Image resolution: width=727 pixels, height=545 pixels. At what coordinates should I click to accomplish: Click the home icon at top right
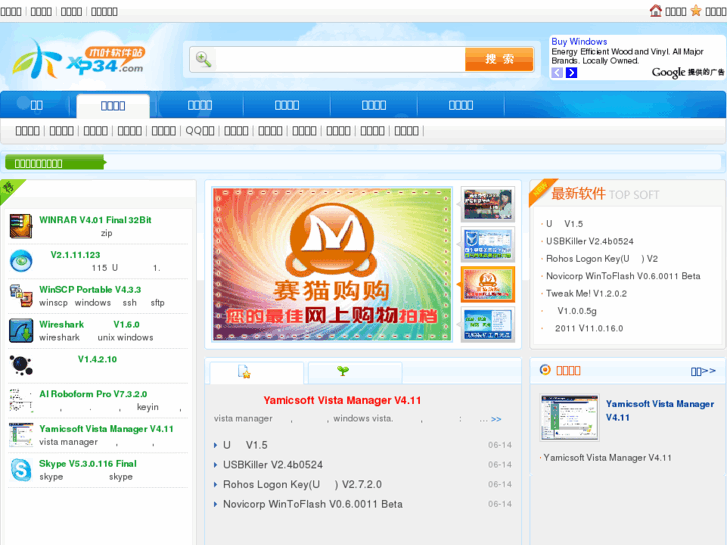click(656, 10)
